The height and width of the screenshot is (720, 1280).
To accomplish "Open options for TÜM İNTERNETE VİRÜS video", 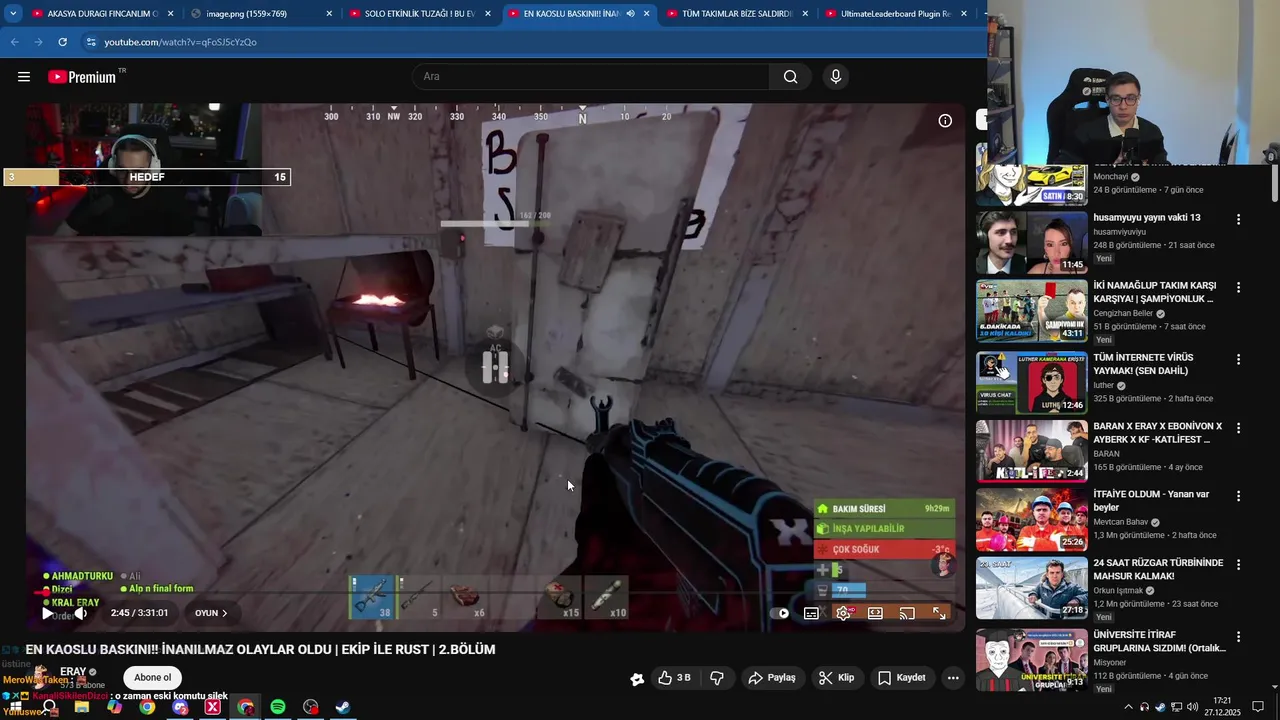I will pyautogui.click(x=1238, y=359).
